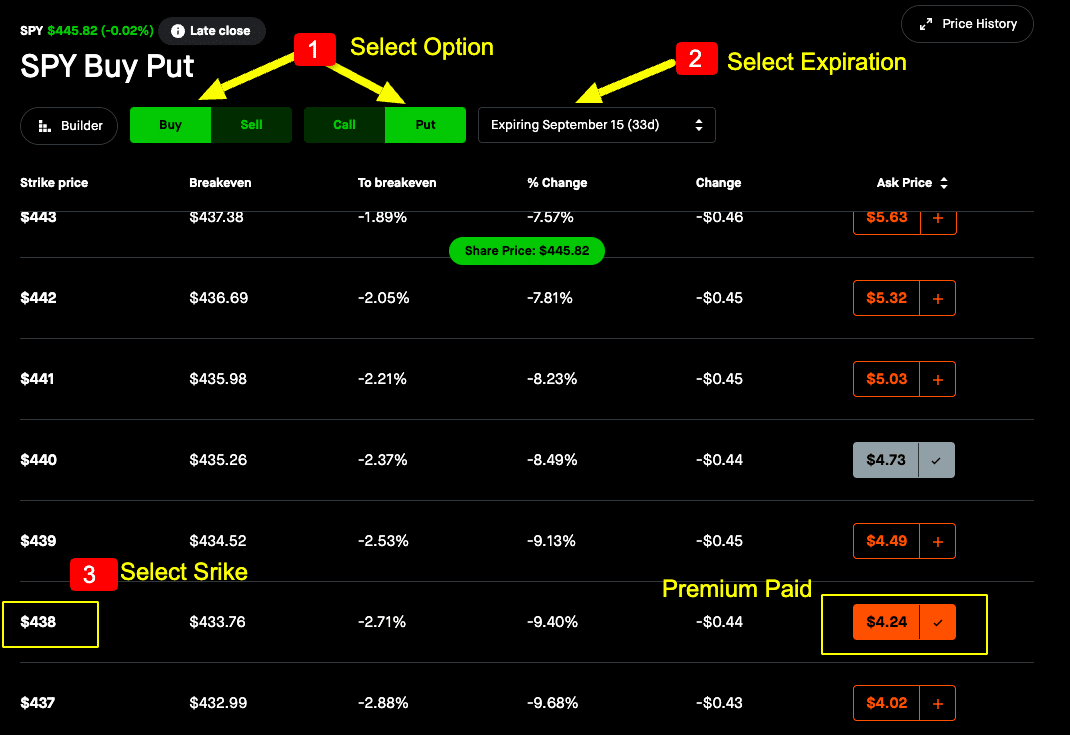The height and width of the screenshot is (735, 1070).
Task: Click the expiration dropdown arrows
Action: tap(699, 125)
